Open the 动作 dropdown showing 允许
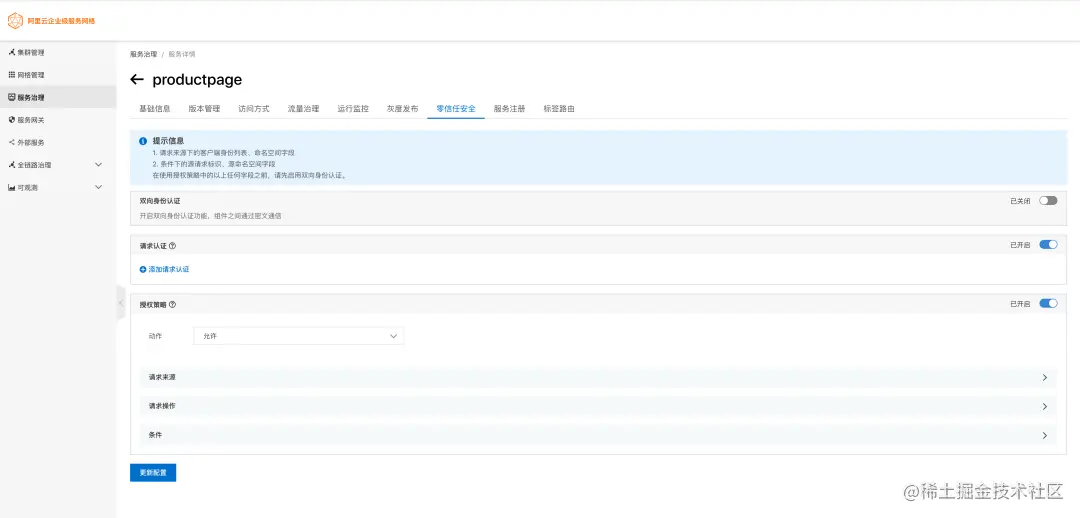The width and height of the screenshot is (1080, 518). 299,336
